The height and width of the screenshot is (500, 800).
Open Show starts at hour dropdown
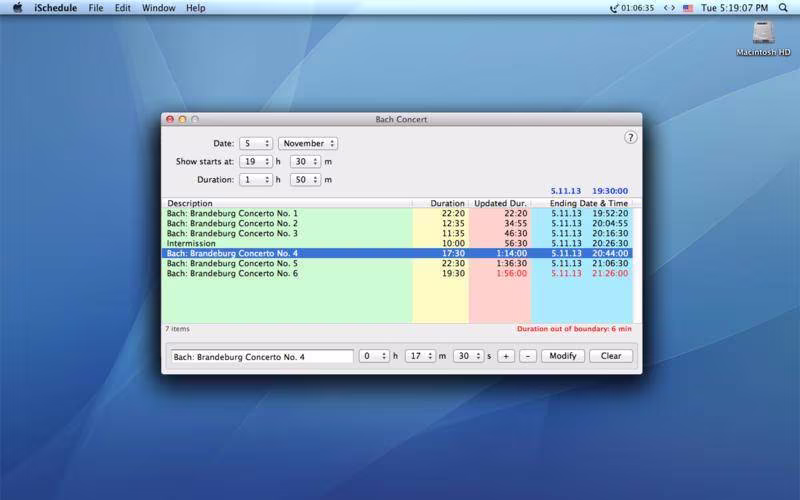[256, 162]
